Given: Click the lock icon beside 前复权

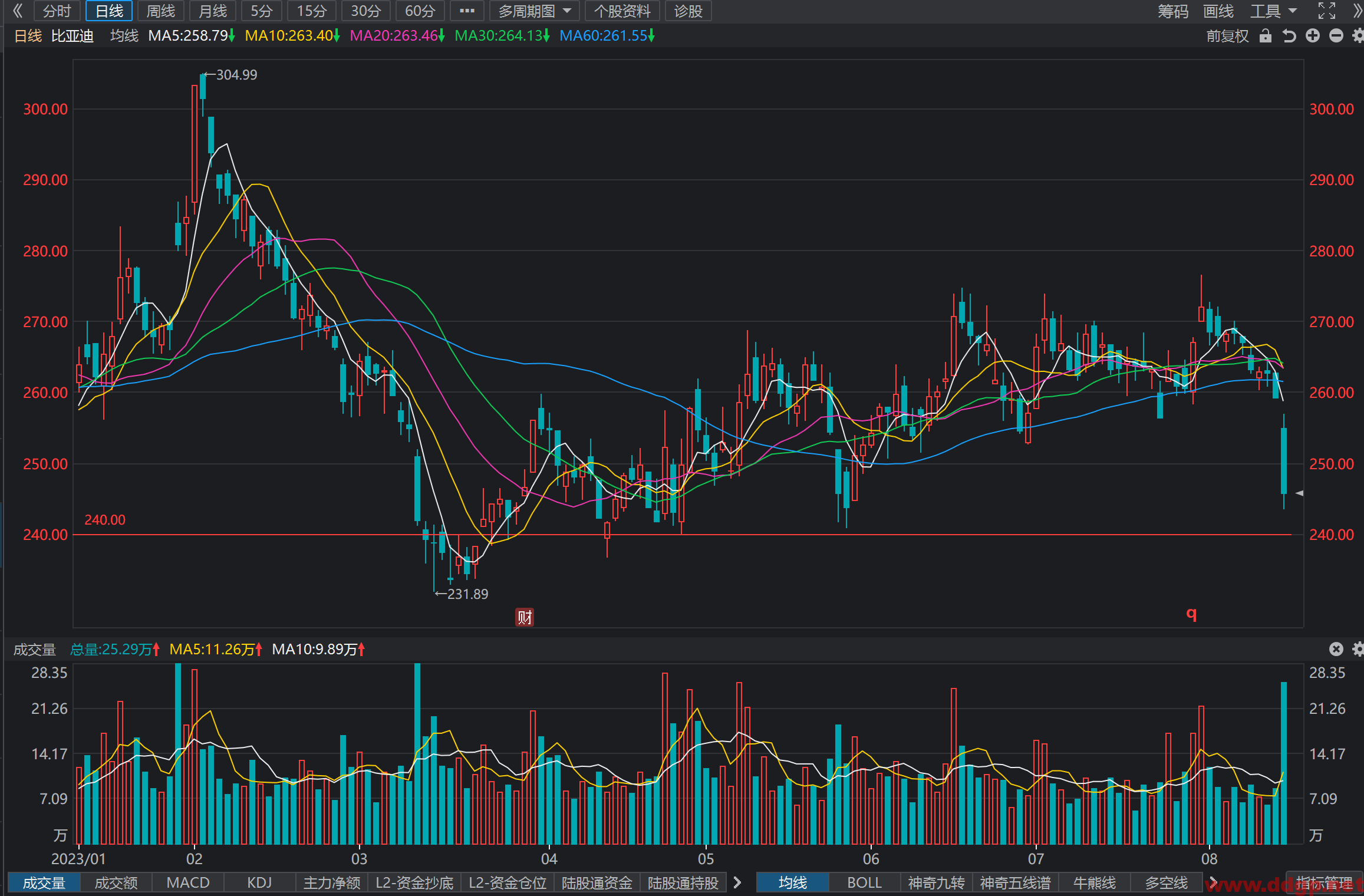Looking at the screenshot, I should (1266, 36).
